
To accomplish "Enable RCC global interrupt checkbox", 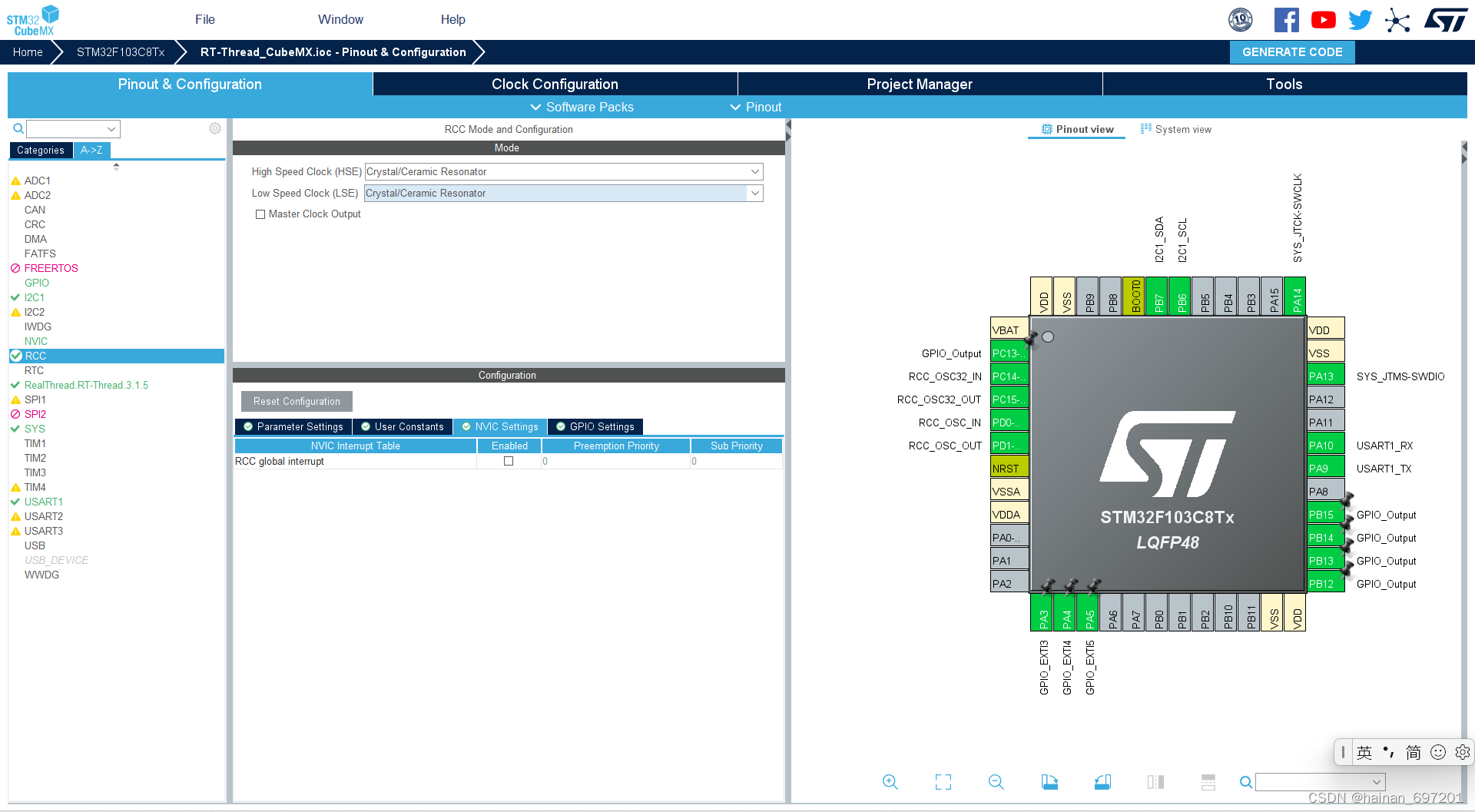I will coord(509,461).
